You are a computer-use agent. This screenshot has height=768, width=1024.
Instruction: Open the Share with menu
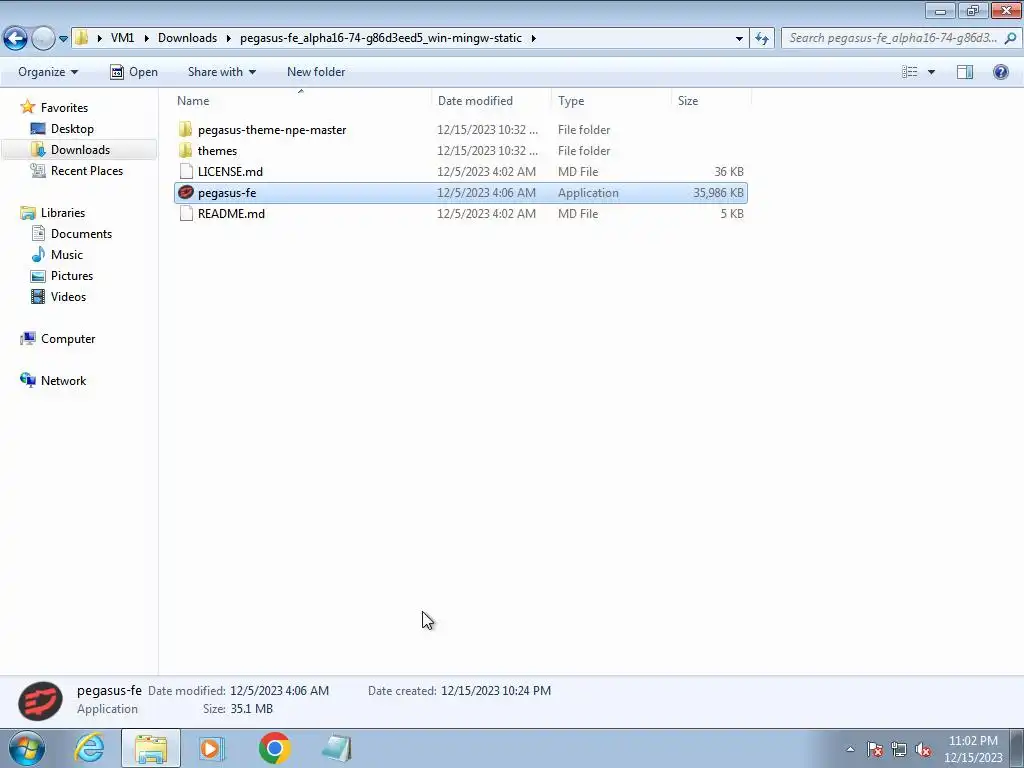221,72
